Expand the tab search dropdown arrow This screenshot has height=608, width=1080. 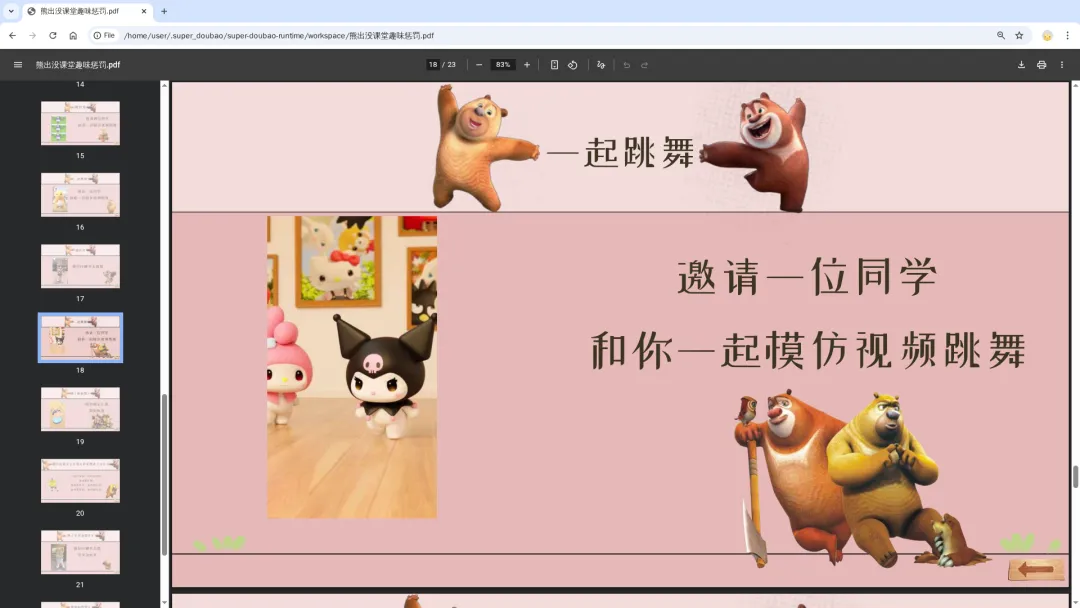click(11, 11)
